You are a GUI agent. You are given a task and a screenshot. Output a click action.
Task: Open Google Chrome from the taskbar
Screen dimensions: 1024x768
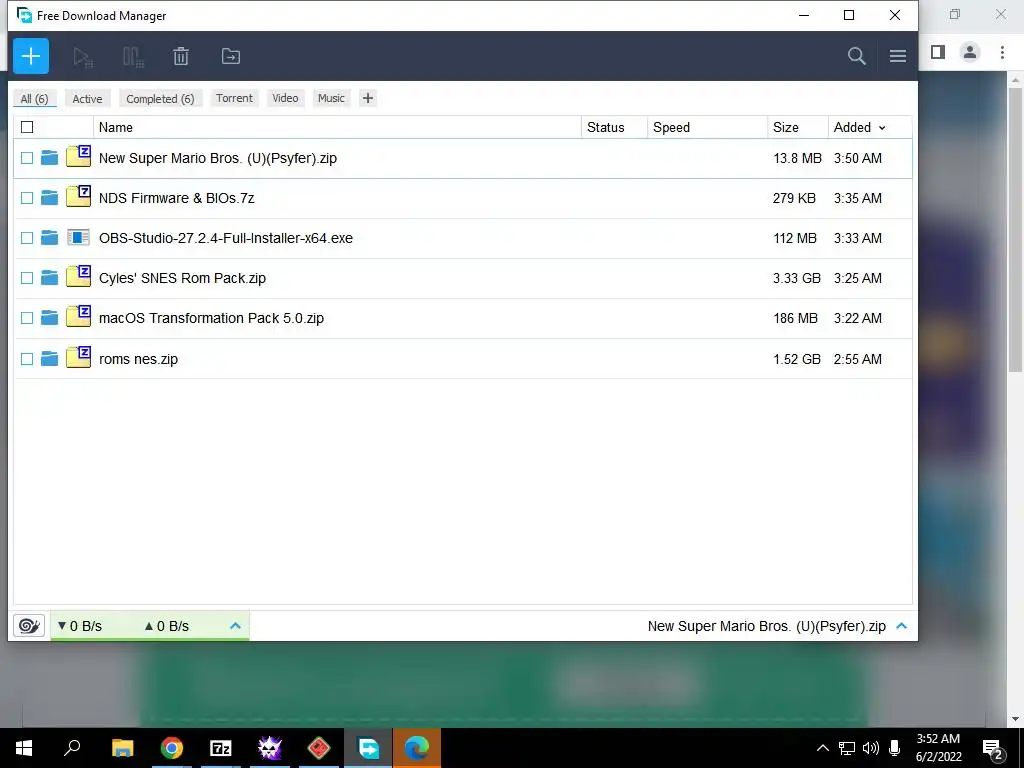(172, 748)
